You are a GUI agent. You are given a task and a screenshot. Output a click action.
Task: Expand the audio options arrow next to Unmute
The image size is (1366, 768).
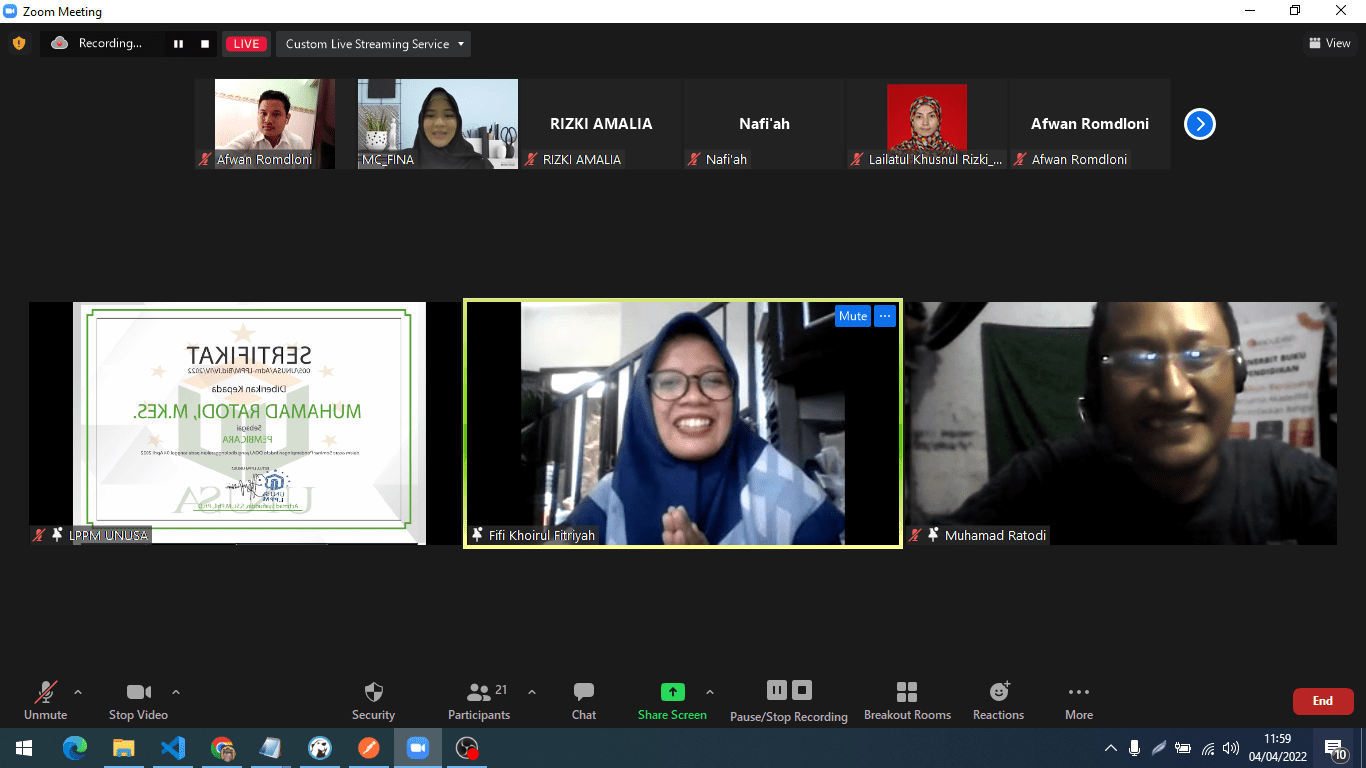(78, 692)
